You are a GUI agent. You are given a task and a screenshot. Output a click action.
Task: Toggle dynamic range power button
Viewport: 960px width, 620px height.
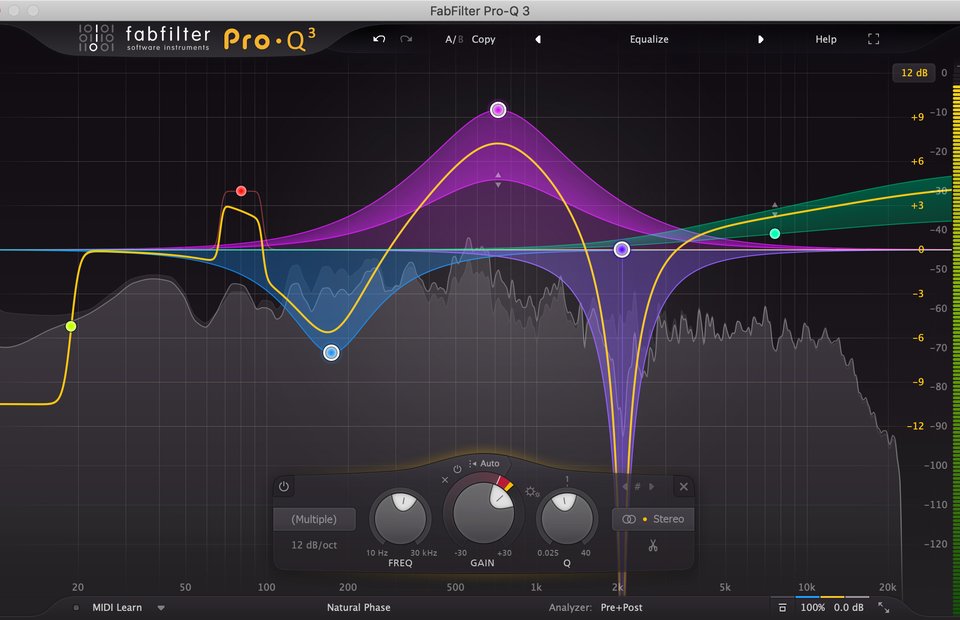coord(457,469)
